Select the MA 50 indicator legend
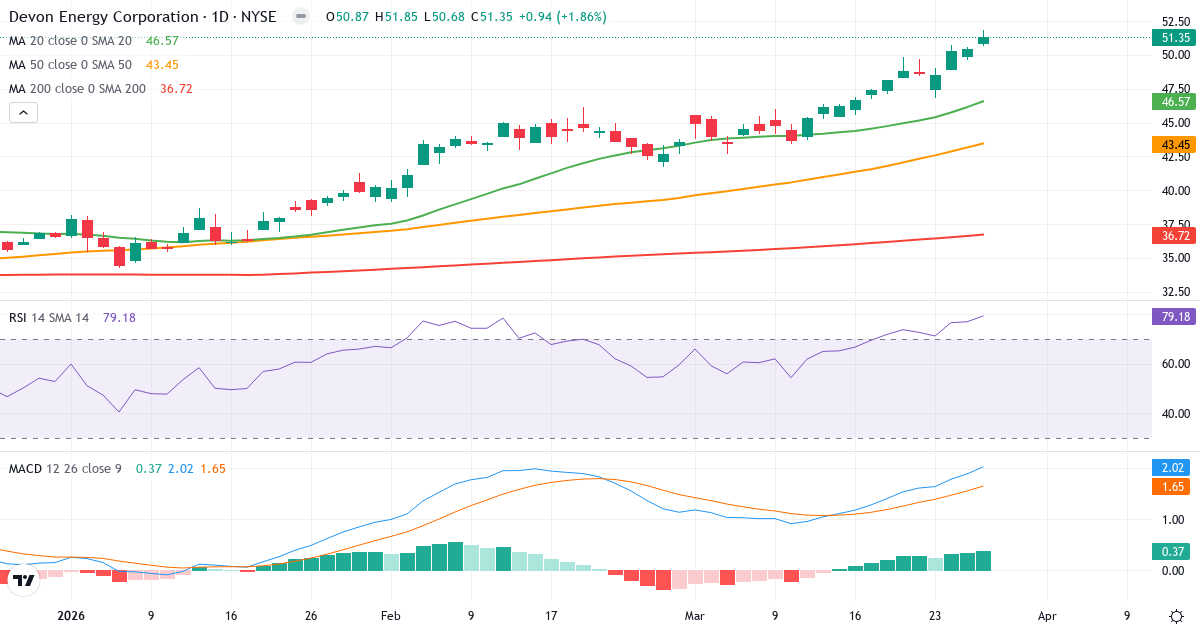Viewport: 1200px width, 630px height. click(75, 66)
